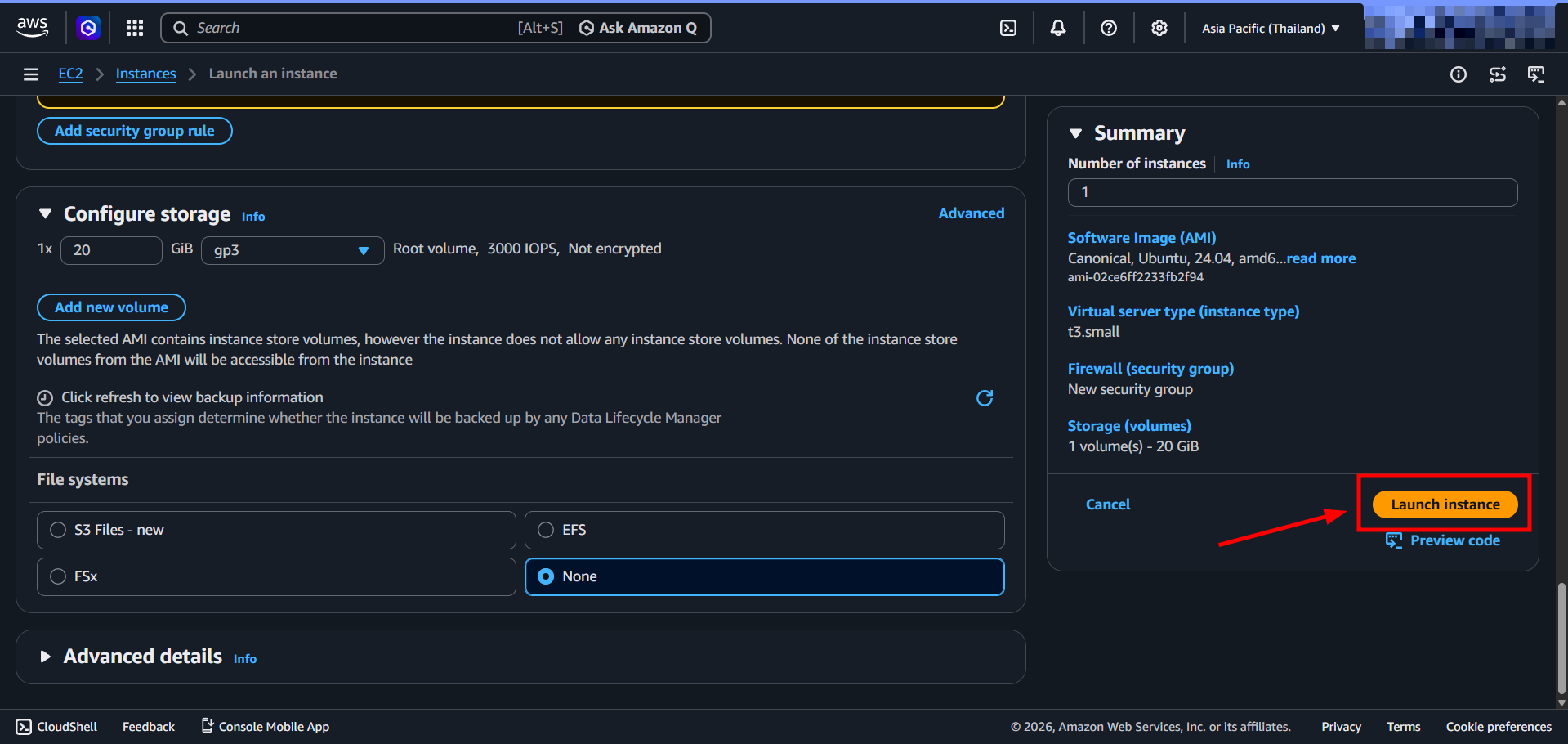This screenshot has height=744, width=1568.
Task: Click the Number of instances input field
Action: (1293, 193)
